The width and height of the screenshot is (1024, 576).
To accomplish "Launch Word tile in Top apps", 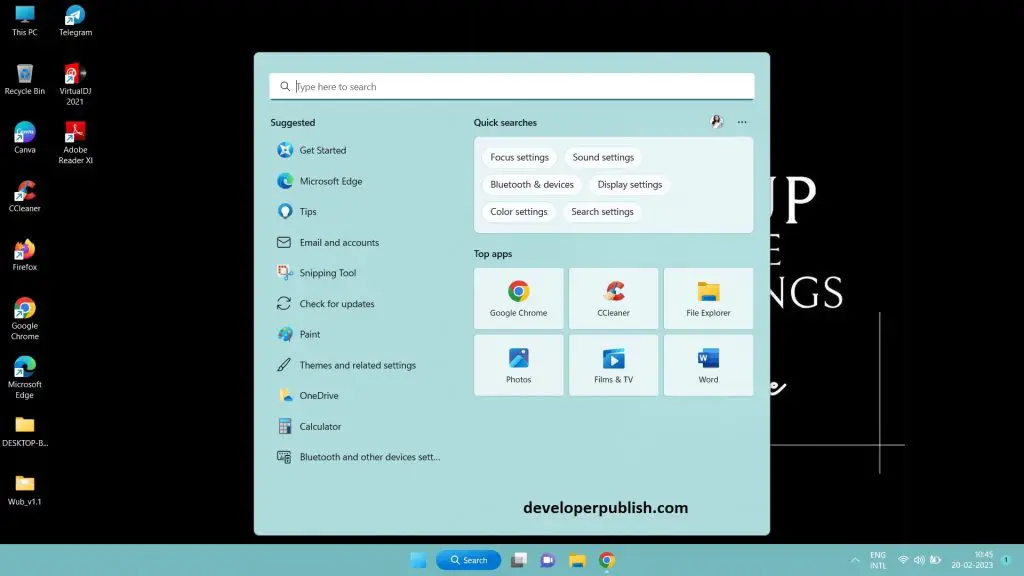I will [708, 365].
